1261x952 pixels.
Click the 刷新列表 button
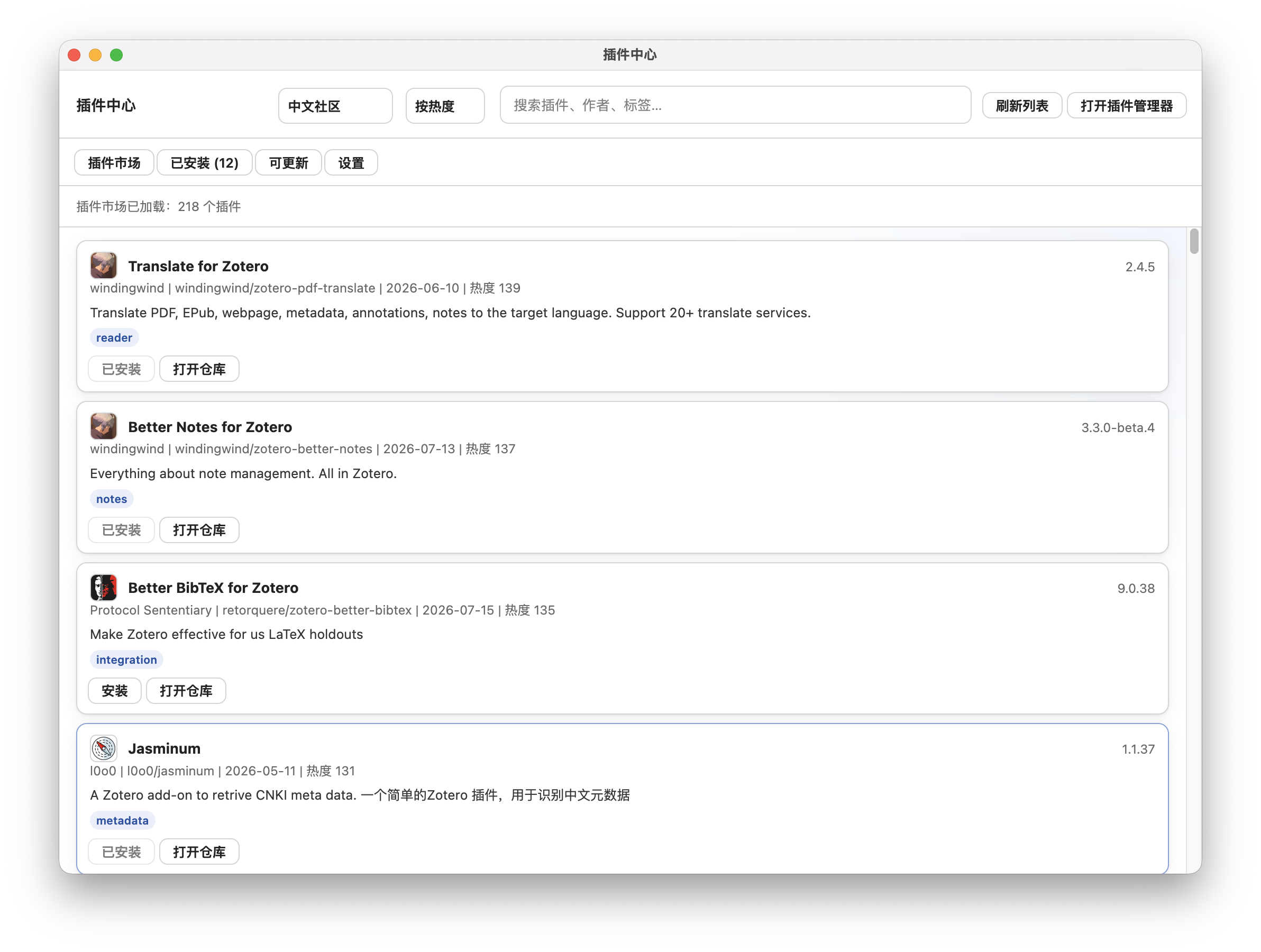pos(1021,105)
